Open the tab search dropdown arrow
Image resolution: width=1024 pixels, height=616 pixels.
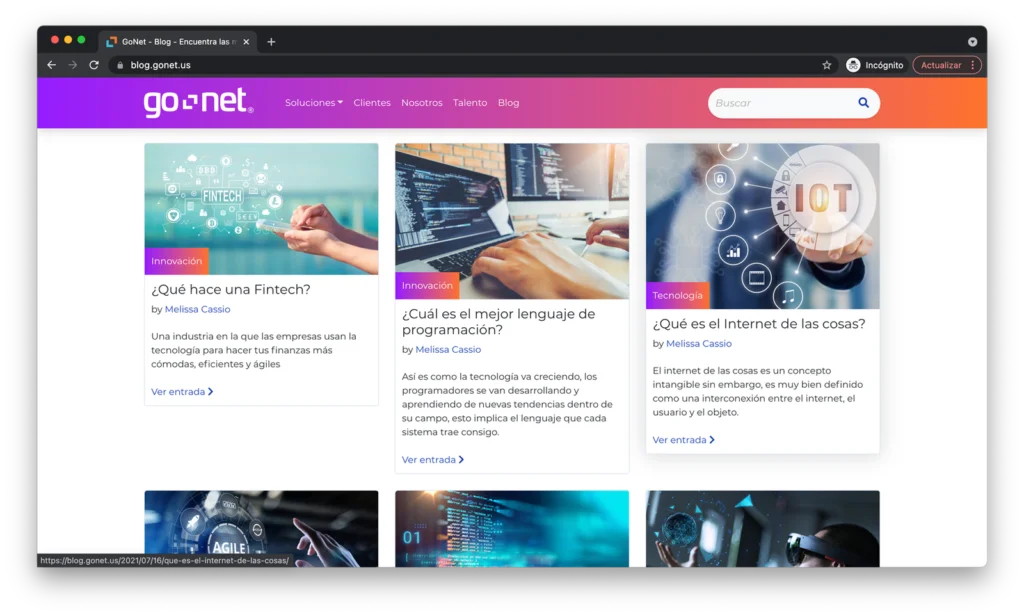[x=972, y=42]
